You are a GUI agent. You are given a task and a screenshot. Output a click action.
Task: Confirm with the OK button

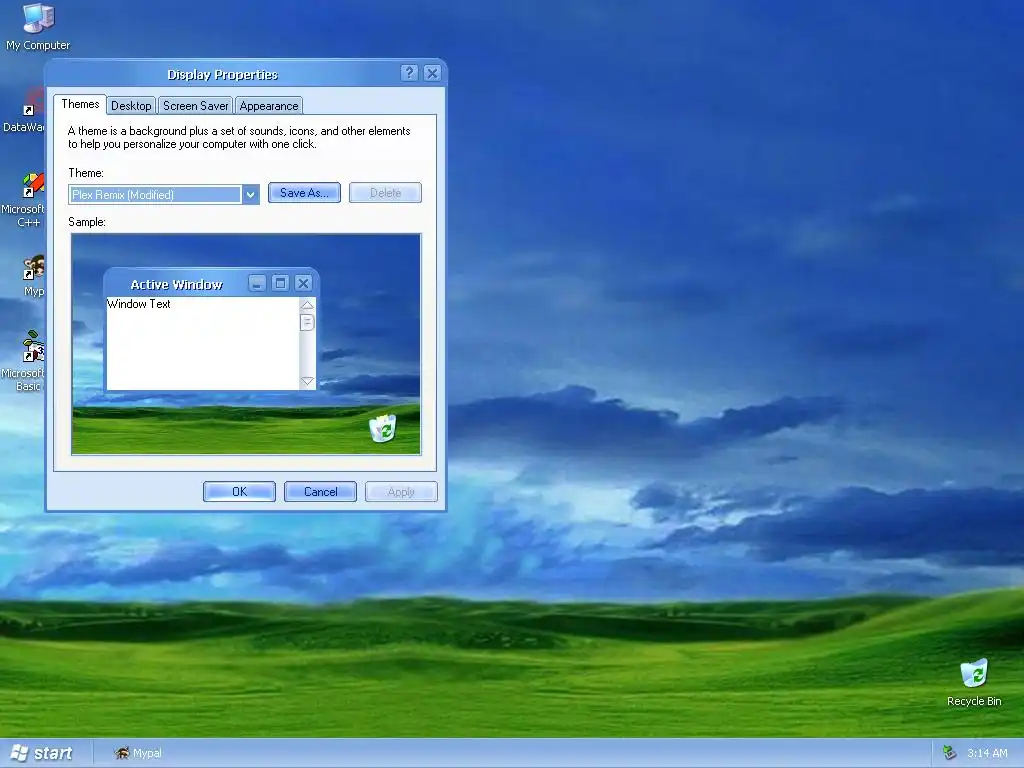point(239,492)
